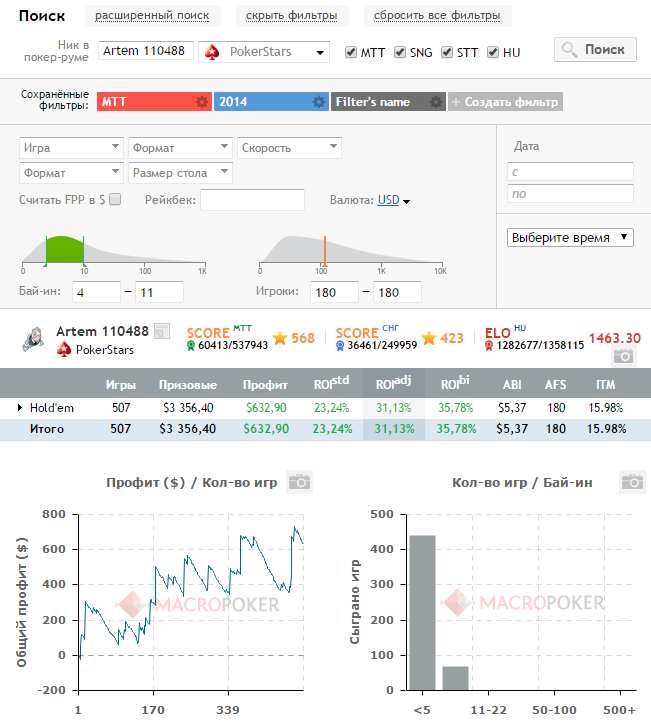Click the player avatar image
The height and width of the screenshot is (727, 651).
[33, 339]
